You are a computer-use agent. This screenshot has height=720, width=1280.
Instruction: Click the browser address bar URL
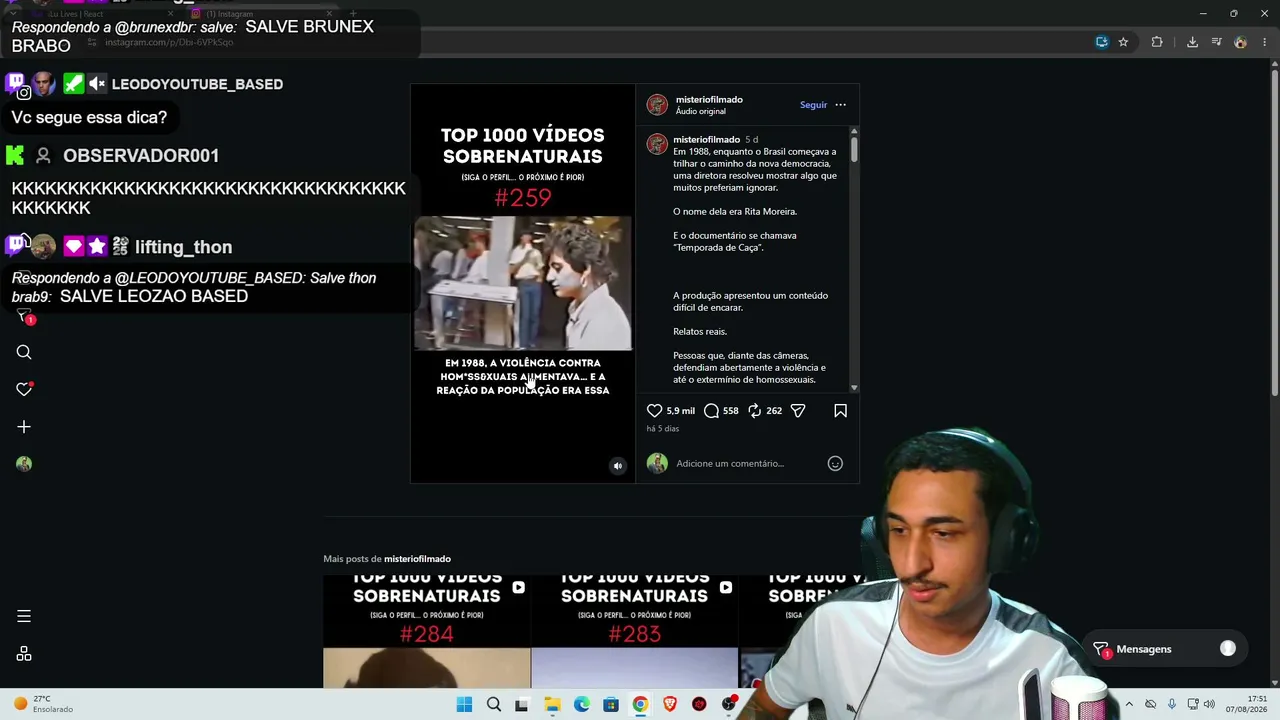(x=169, y=43)
